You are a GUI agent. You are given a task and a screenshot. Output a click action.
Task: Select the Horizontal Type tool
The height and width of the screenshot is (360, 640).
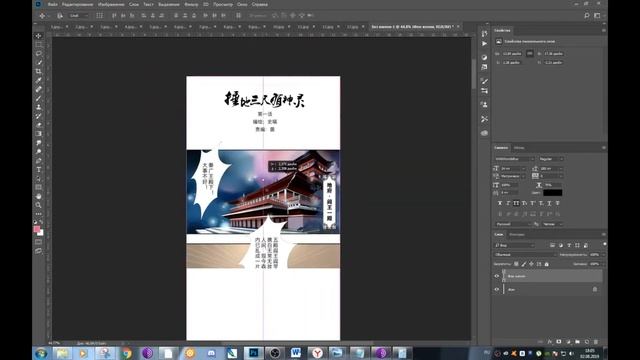39,169
